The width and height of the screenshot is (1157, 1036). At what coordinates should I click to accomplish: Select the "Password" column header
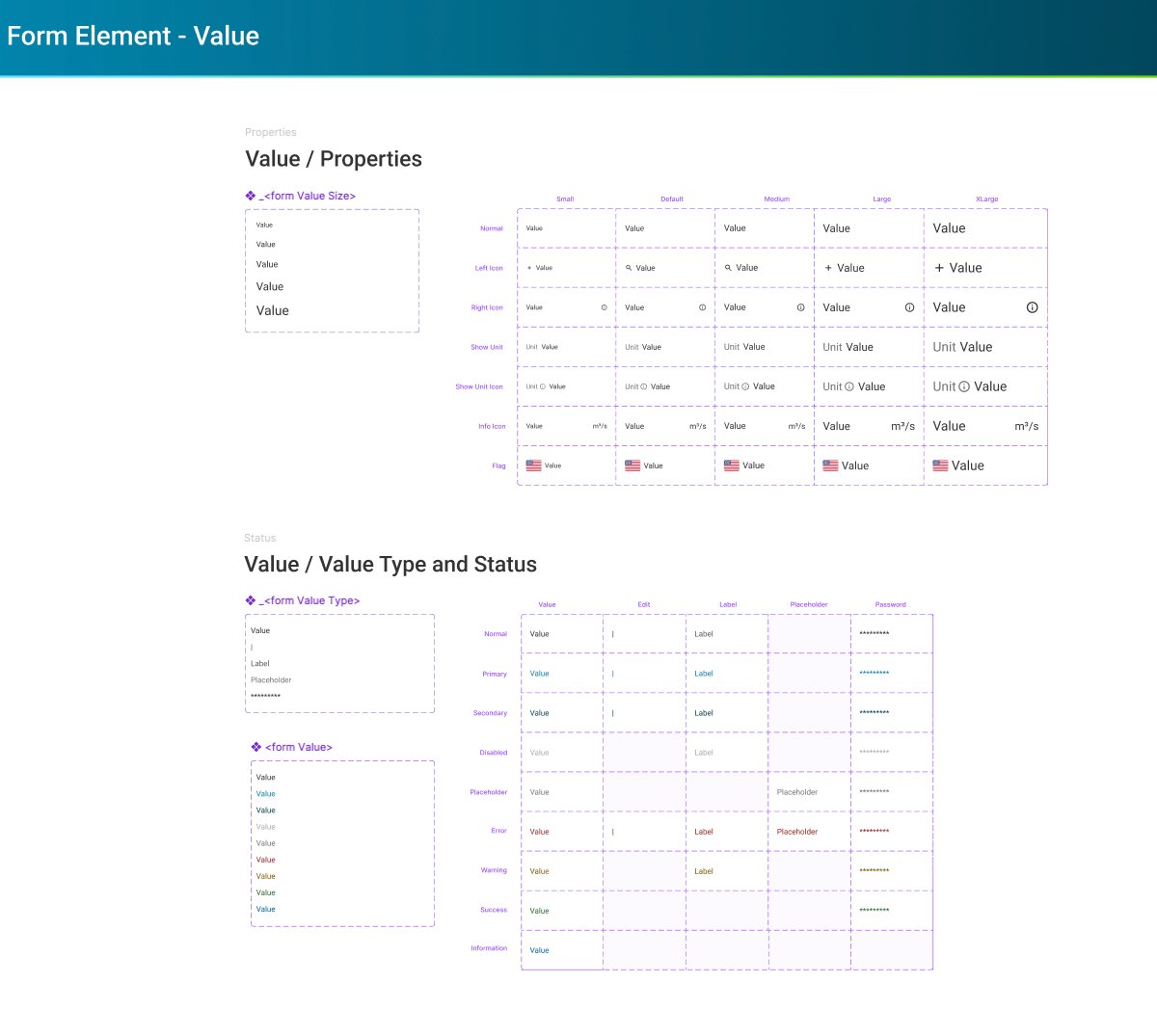click(x=890, y=604)
